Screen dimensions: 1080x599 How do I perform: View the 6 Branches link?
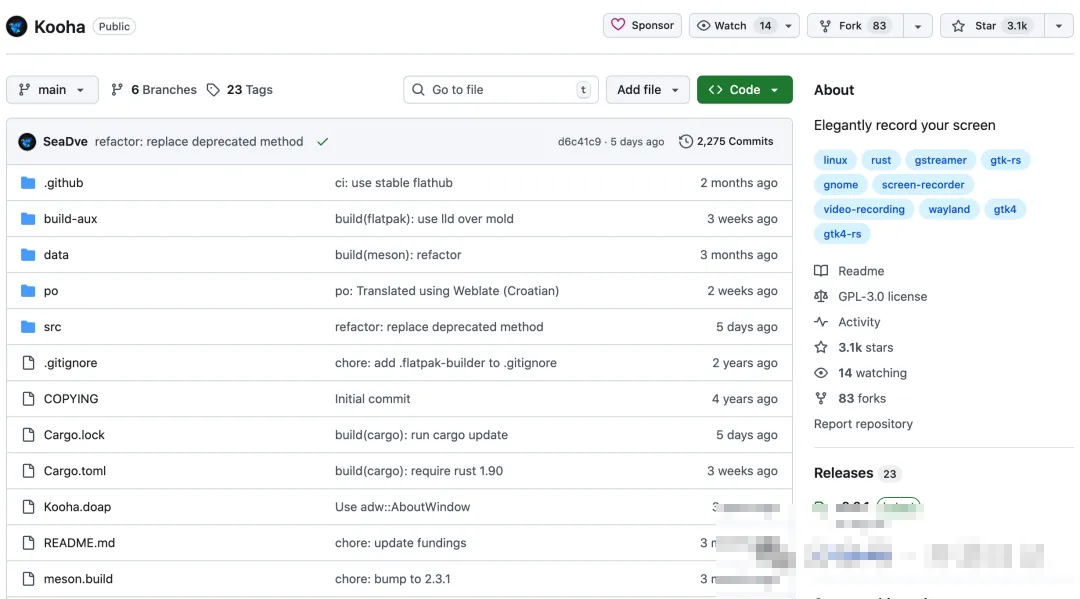point(154,90)
